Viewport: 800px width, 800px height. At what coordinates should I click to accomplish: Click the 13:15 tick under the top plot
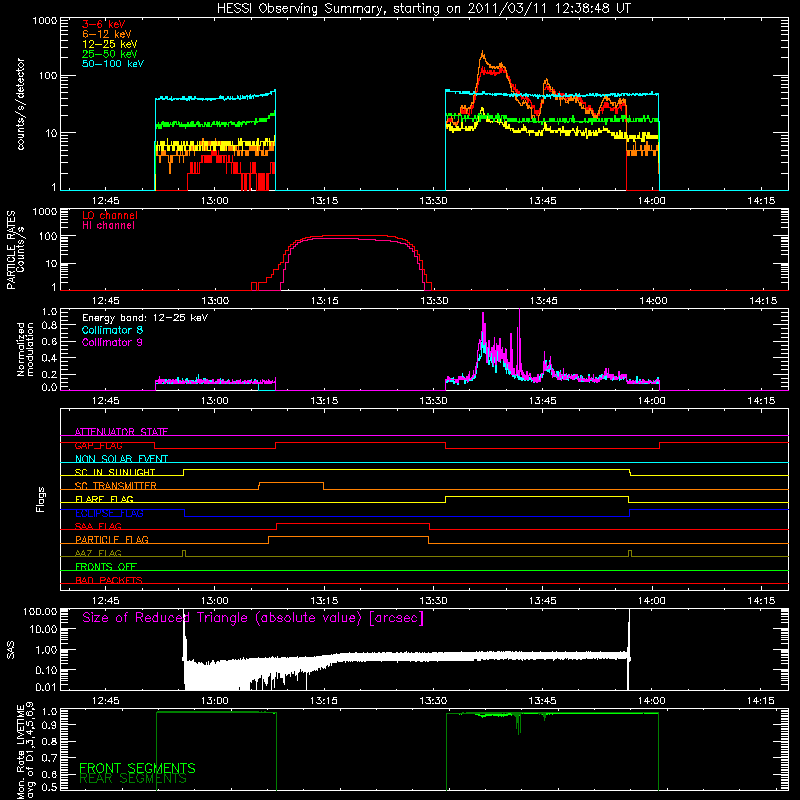click(324, 201)
